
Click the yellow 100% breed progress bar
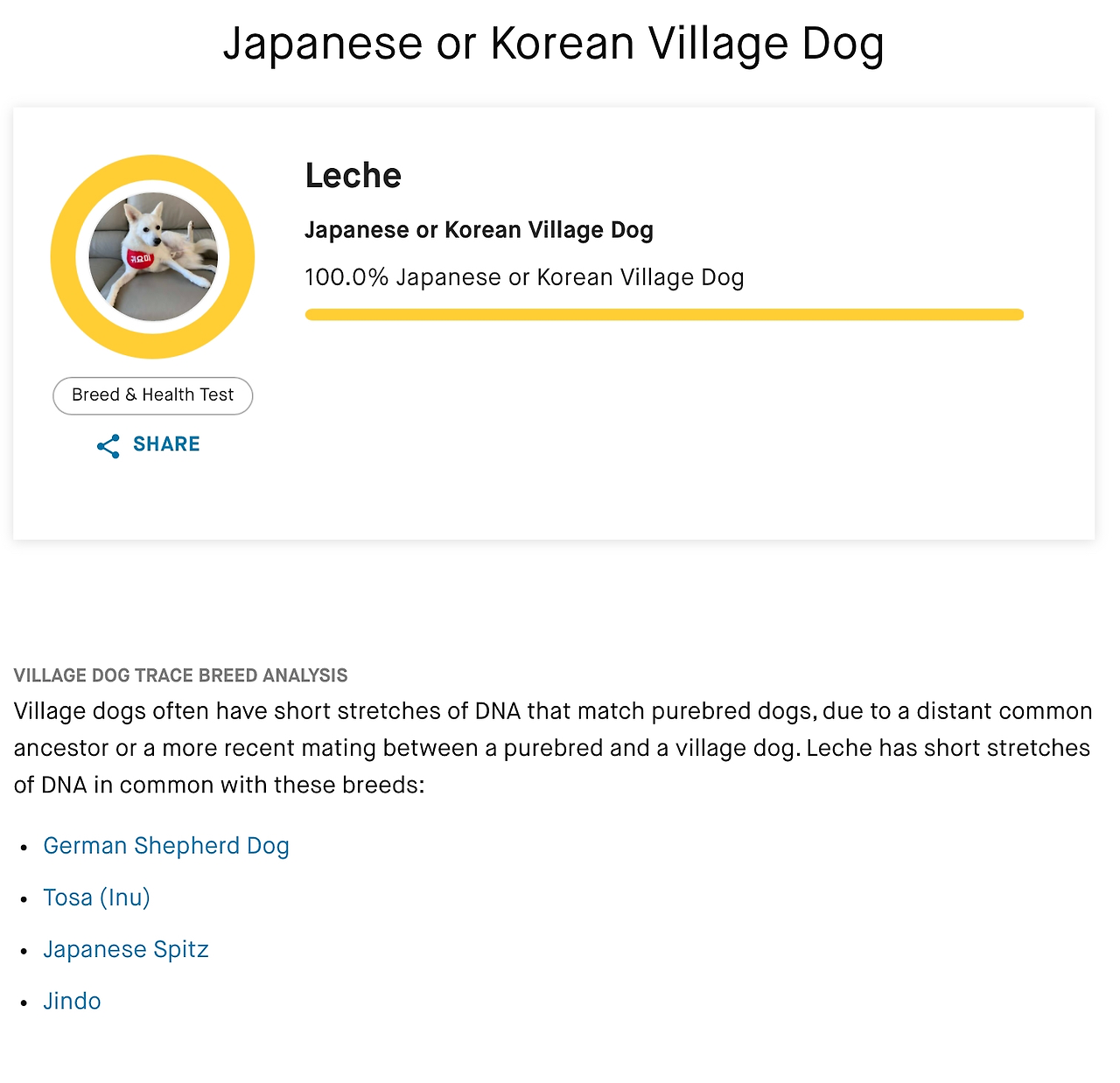click(663, 315)
